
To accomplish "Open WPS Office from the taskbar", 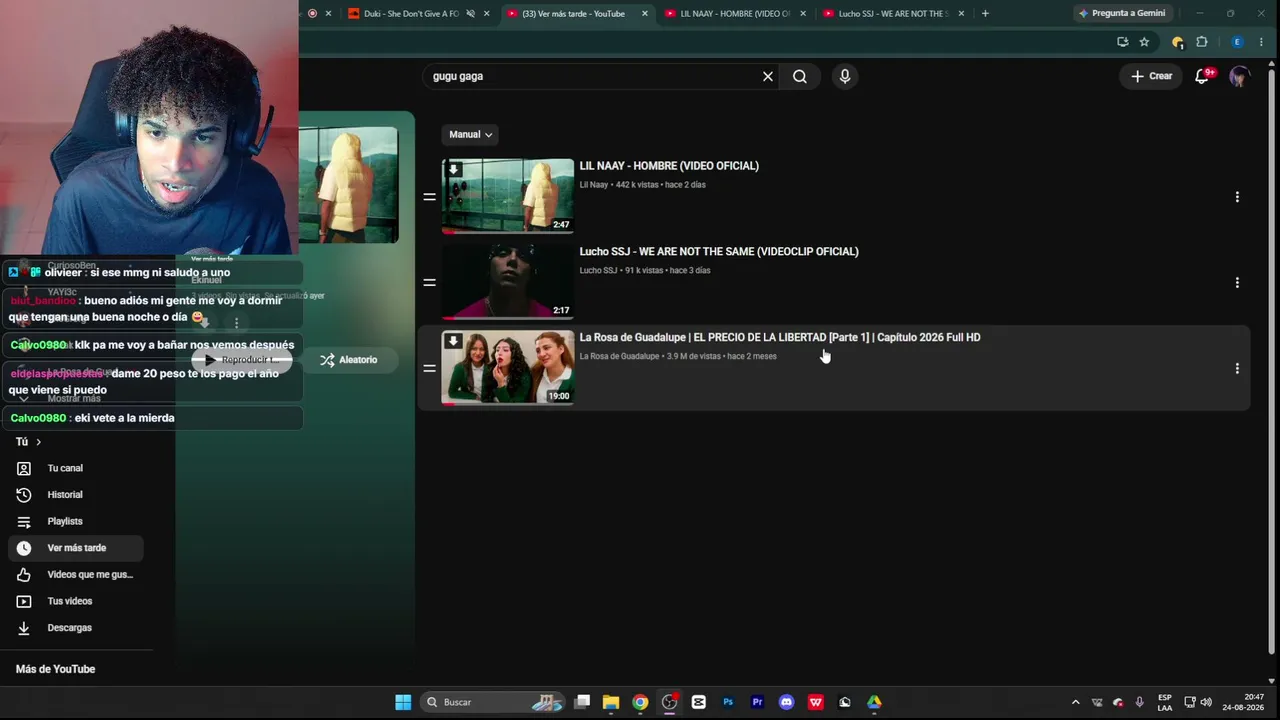I will click(x=816, y=702).
